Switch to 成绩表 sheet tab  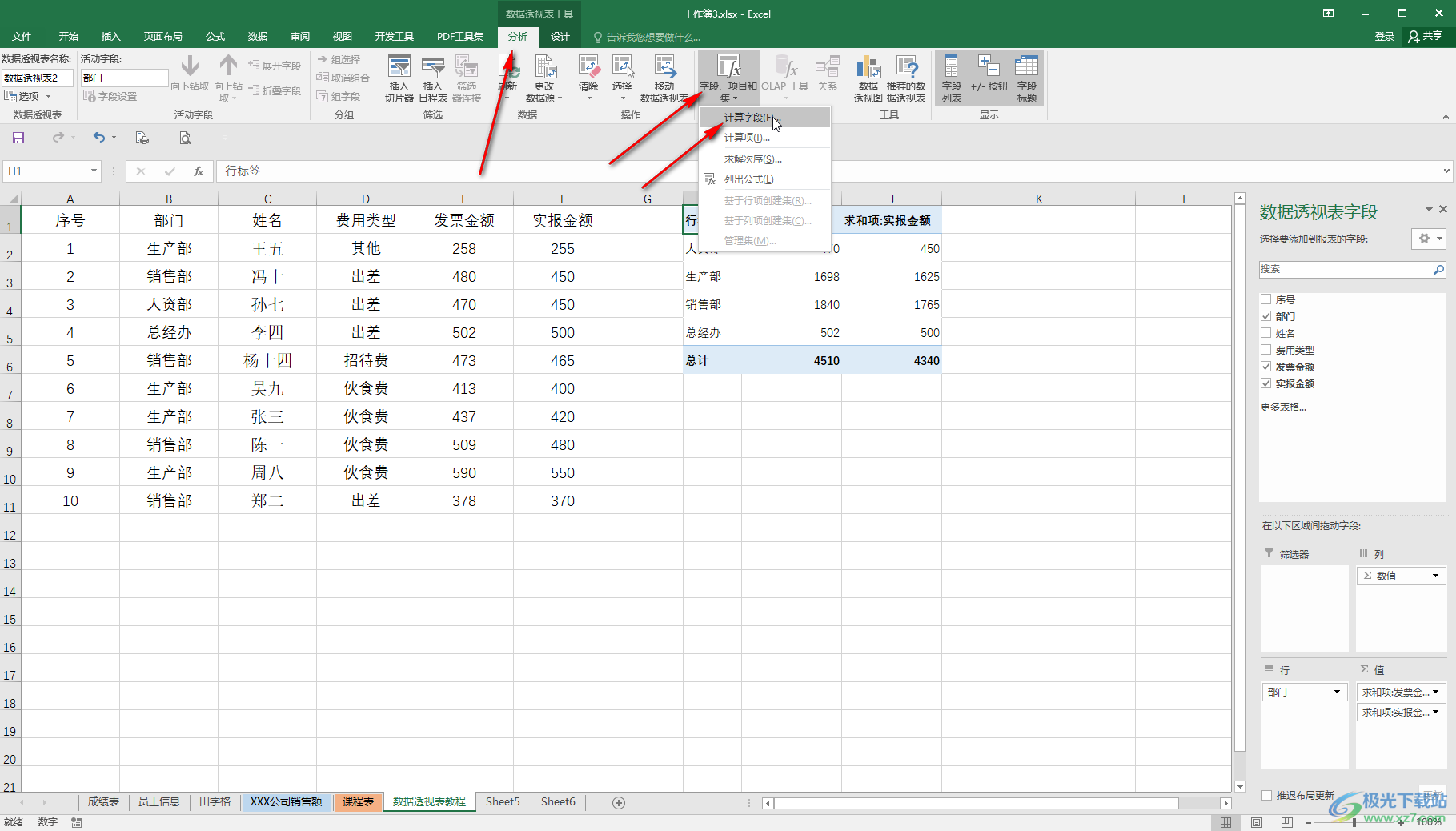tap(103, 802)
